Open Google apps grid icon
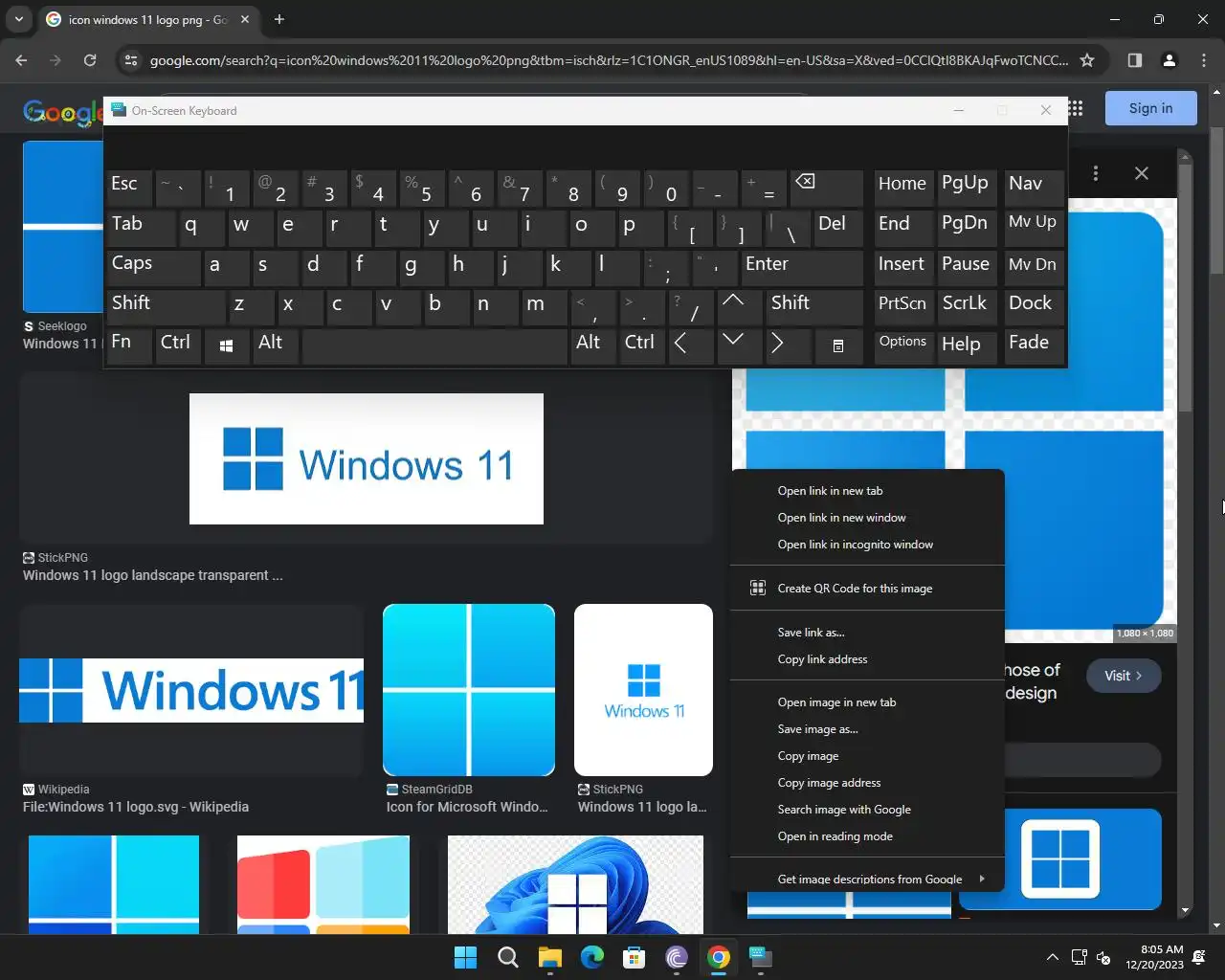This screenshot has width=1225, height=980. tap(1076, 108)
